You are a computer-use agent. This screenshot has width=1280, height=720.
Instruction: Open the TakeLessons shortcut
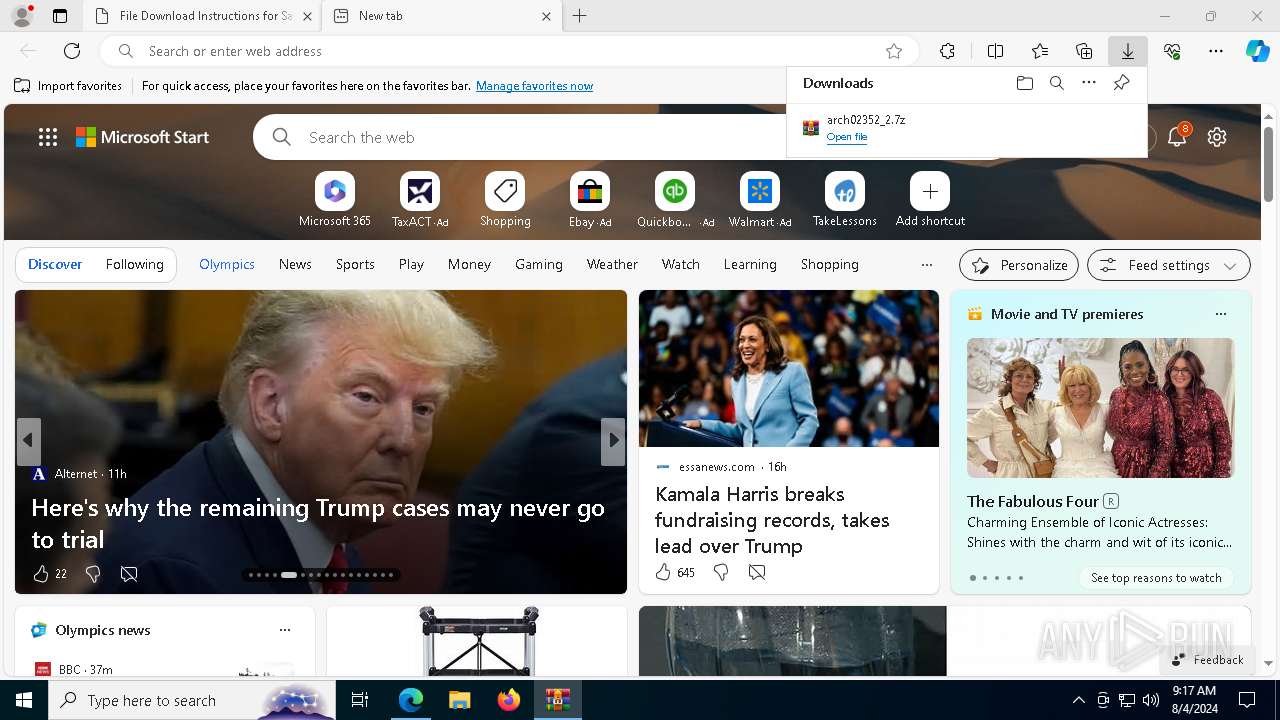(845, 200)
